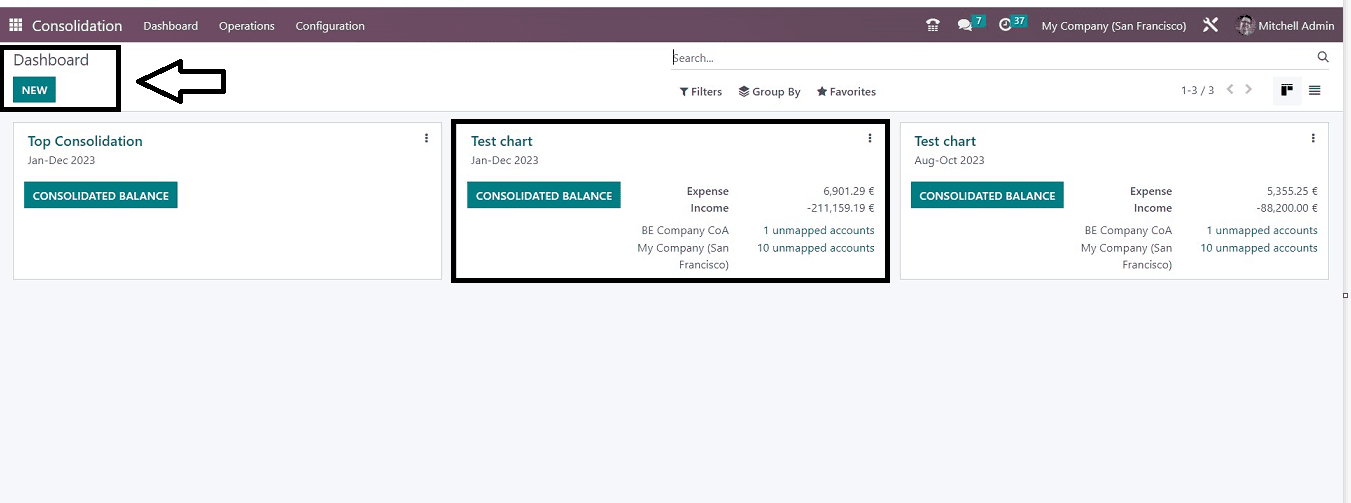The width and height of the screenshot is (1351, 503).
Task: Click the 6,901.29 € expense value
Action: pos(848,191)
